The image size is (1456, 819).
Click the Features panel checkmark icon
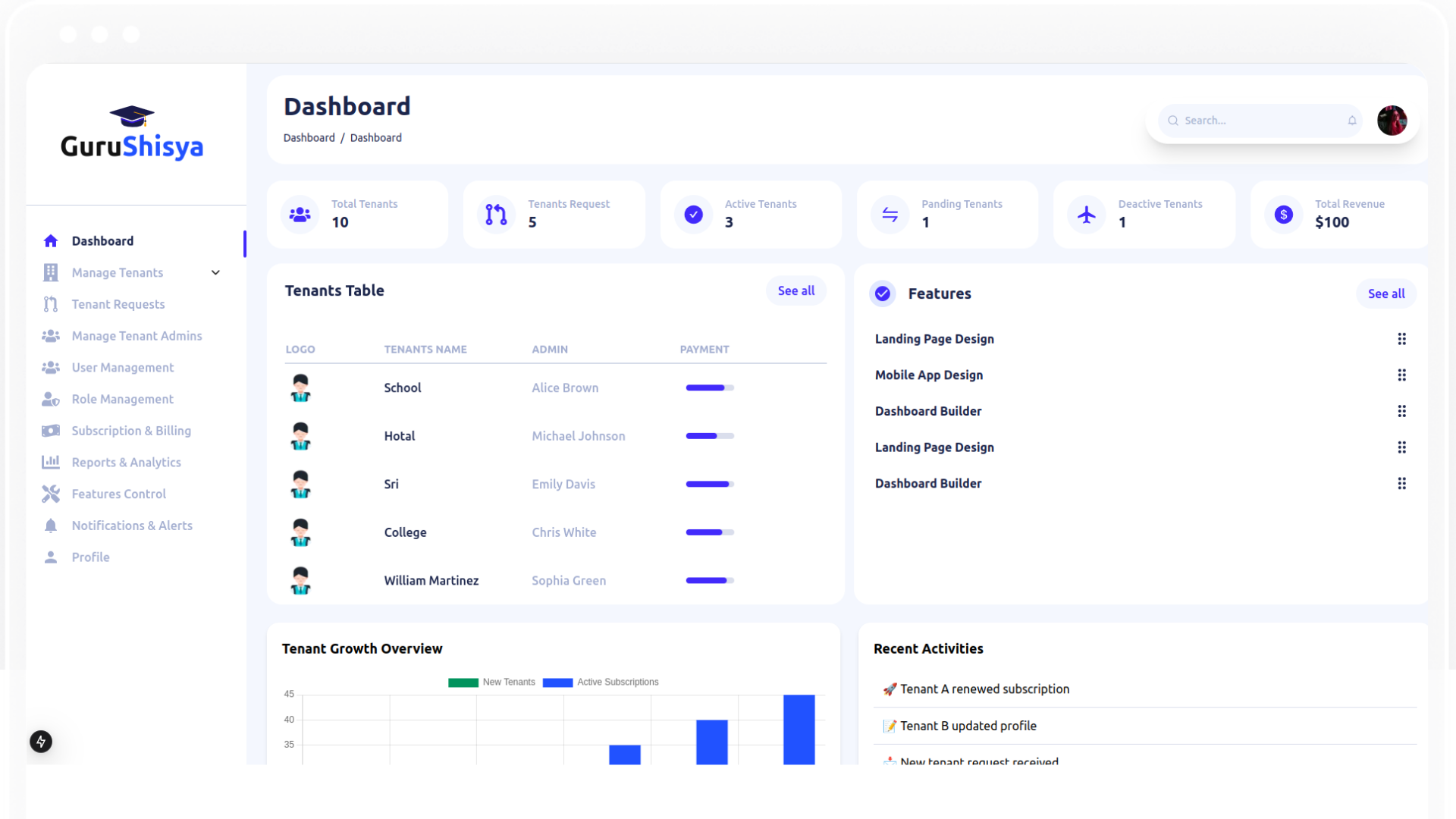tap(883, 293)
